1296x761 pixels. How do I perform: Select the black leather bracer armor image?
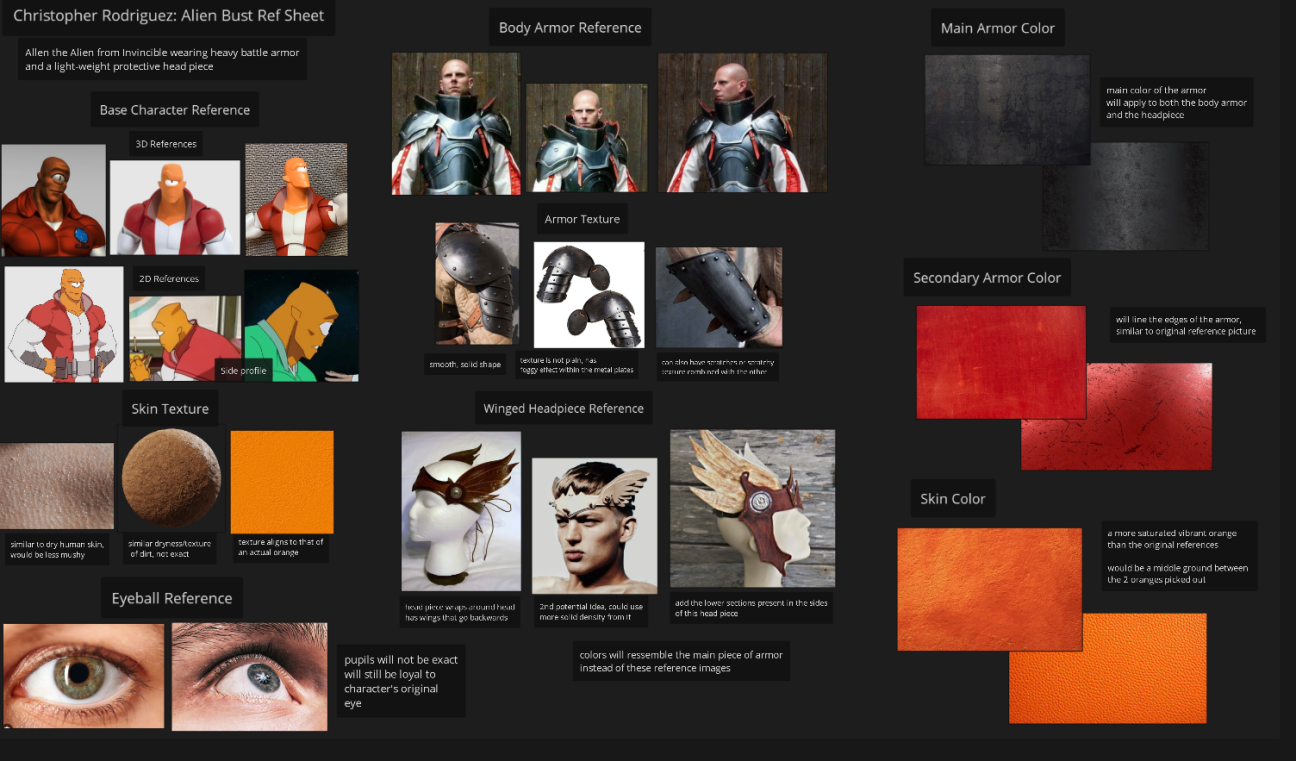click(719, 298)
